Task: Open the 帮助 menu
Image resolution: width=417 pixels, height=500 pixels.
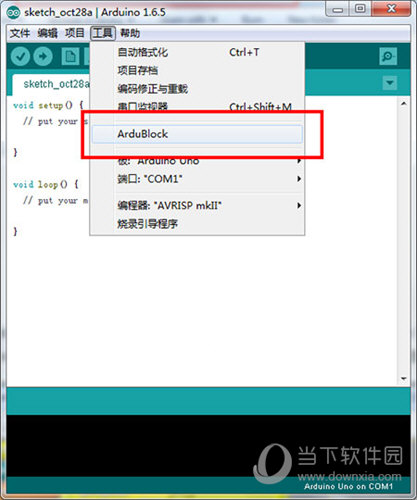Action: 130,33
